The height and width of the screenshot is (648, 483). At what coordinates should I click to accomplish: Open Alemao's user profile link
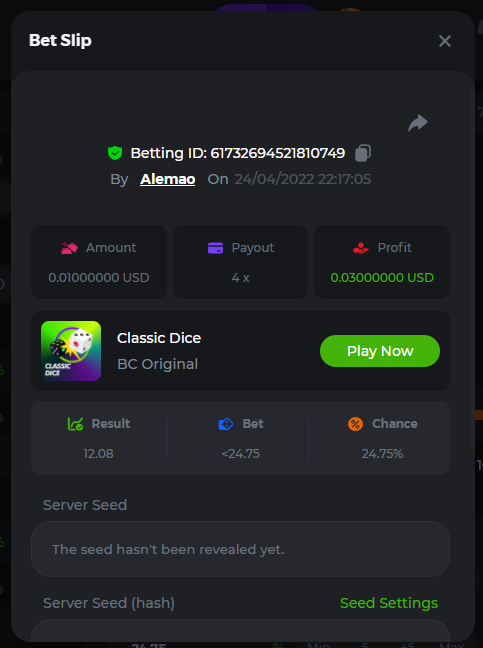167,179
